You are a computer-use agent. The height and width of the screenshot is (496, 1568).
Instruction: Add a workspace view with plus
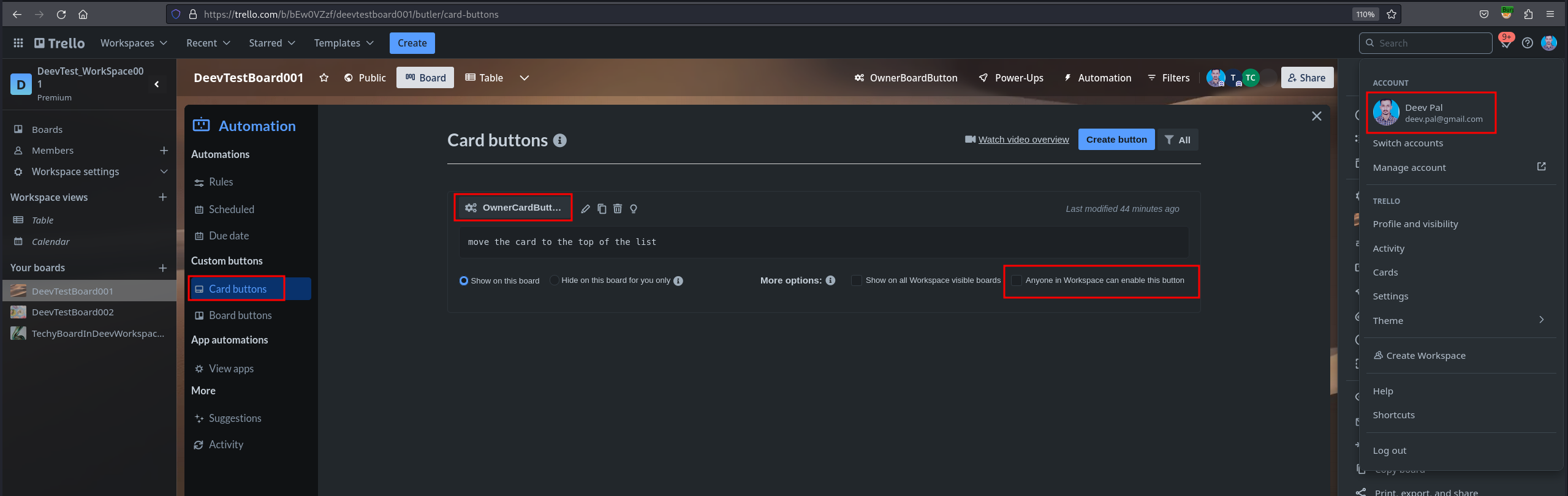tap(162, 197)
